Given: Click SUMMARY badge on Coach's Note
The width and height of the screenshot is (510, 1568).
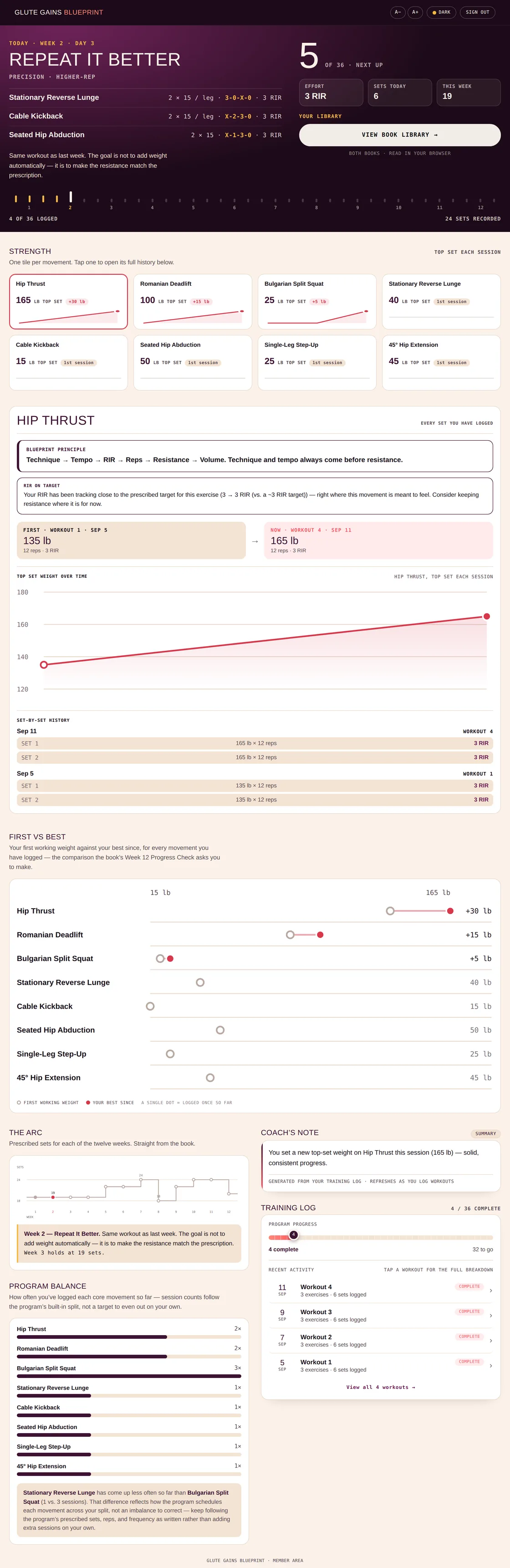Looking at the screenshot, I should [x=485, y=1133].
